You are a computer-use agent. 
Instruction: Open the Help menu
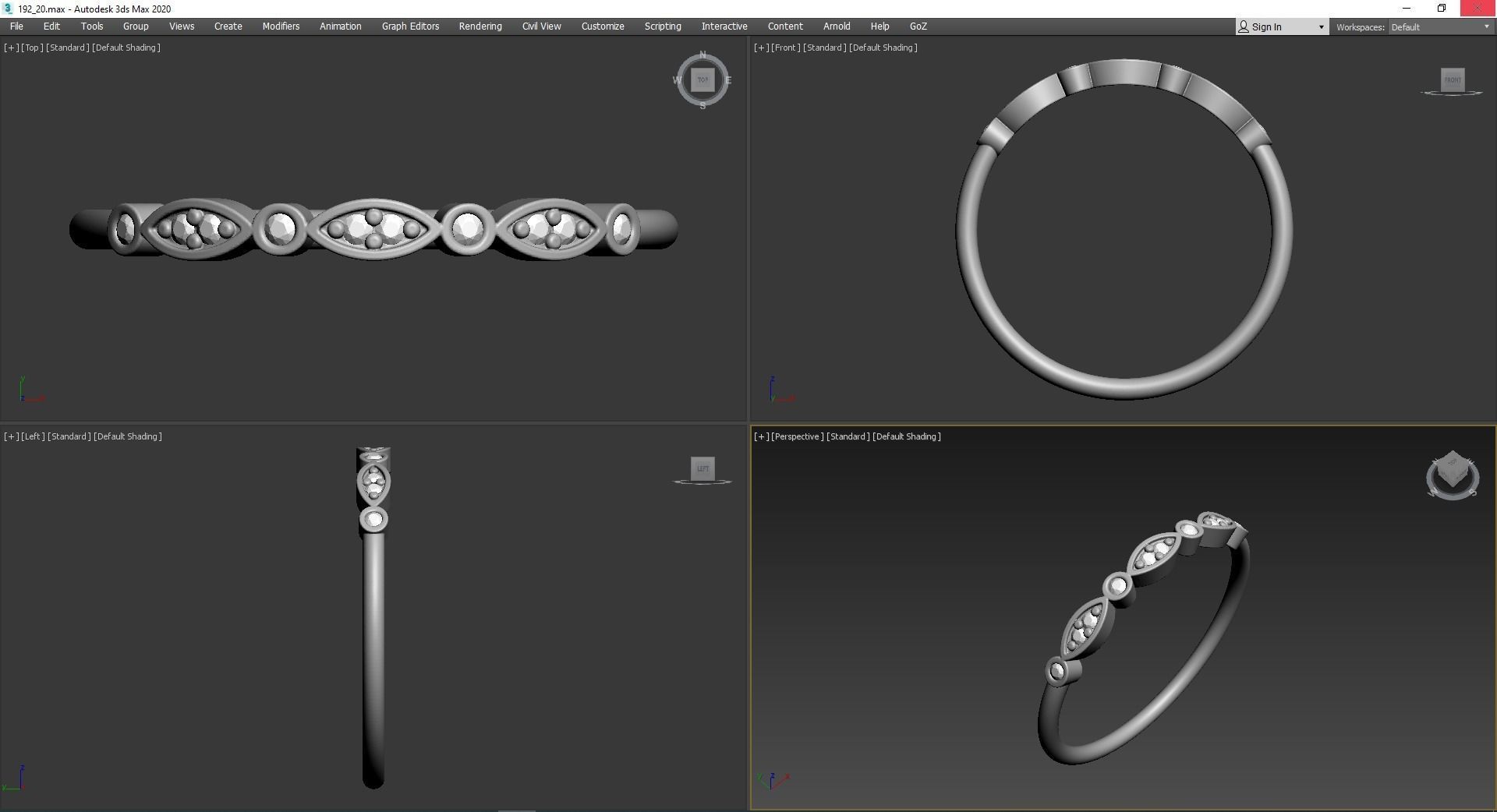pos(879,26)
